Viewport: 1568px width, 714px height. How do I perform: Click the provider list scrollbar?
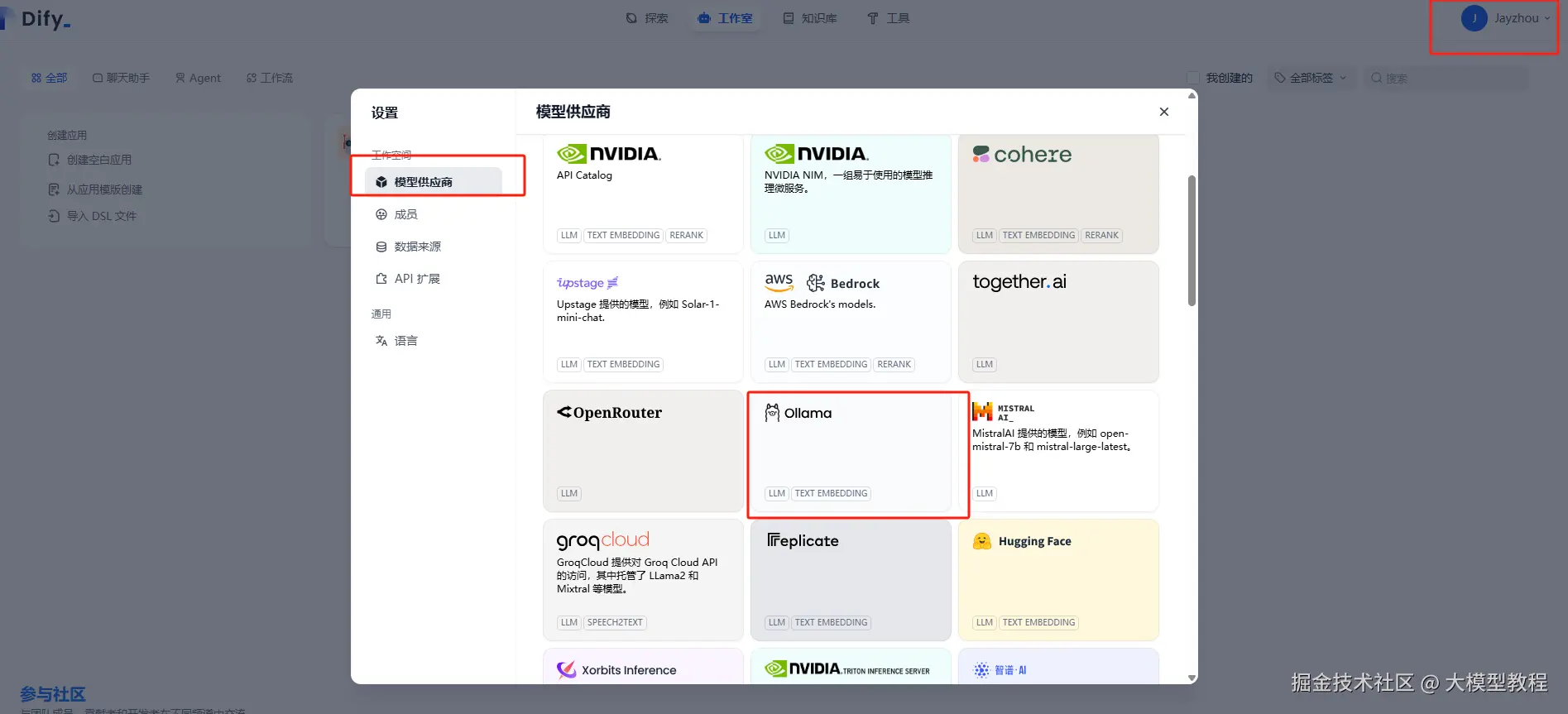coord(1192,240)
